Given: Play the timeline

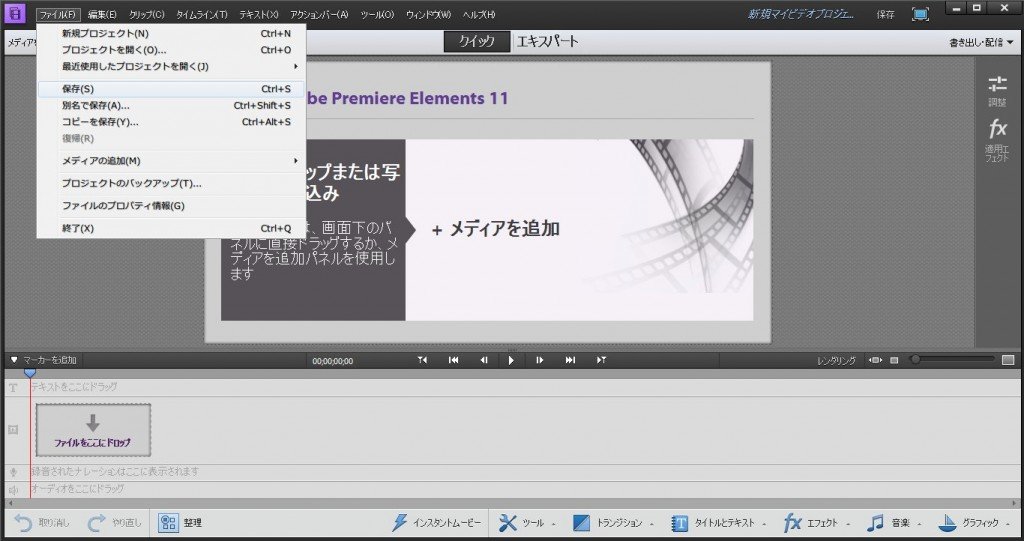Looking at the screenshot, I should pos(511,360).
